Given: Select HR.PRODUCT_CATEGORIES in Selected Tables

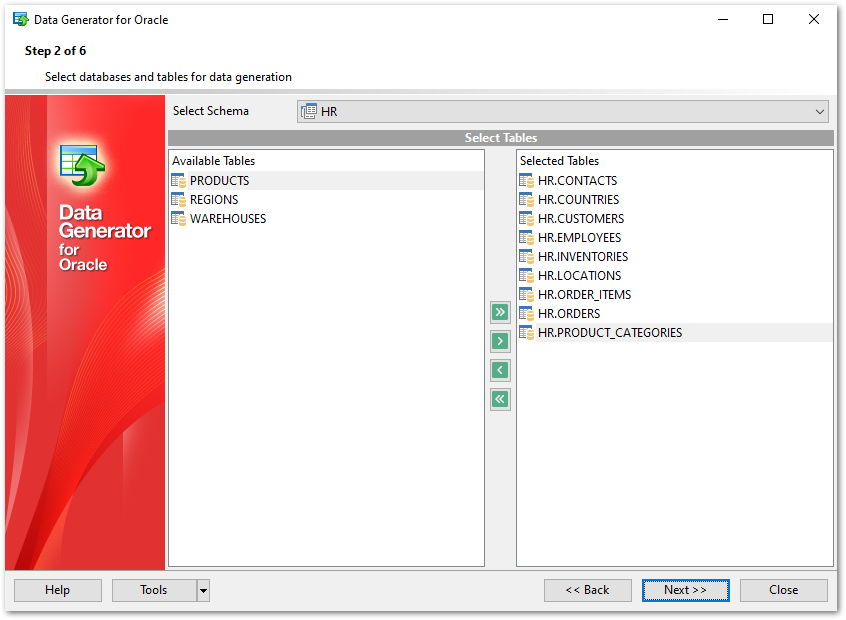Looking at the screenshot, I should (674, 332).
